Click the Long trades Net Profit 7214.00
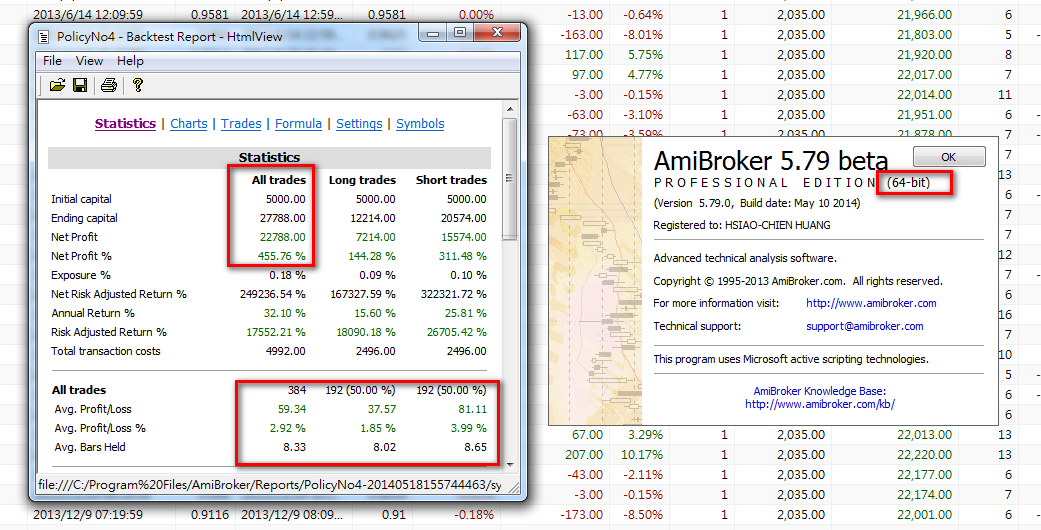The image size is (1041, 530). pos(375,237)
